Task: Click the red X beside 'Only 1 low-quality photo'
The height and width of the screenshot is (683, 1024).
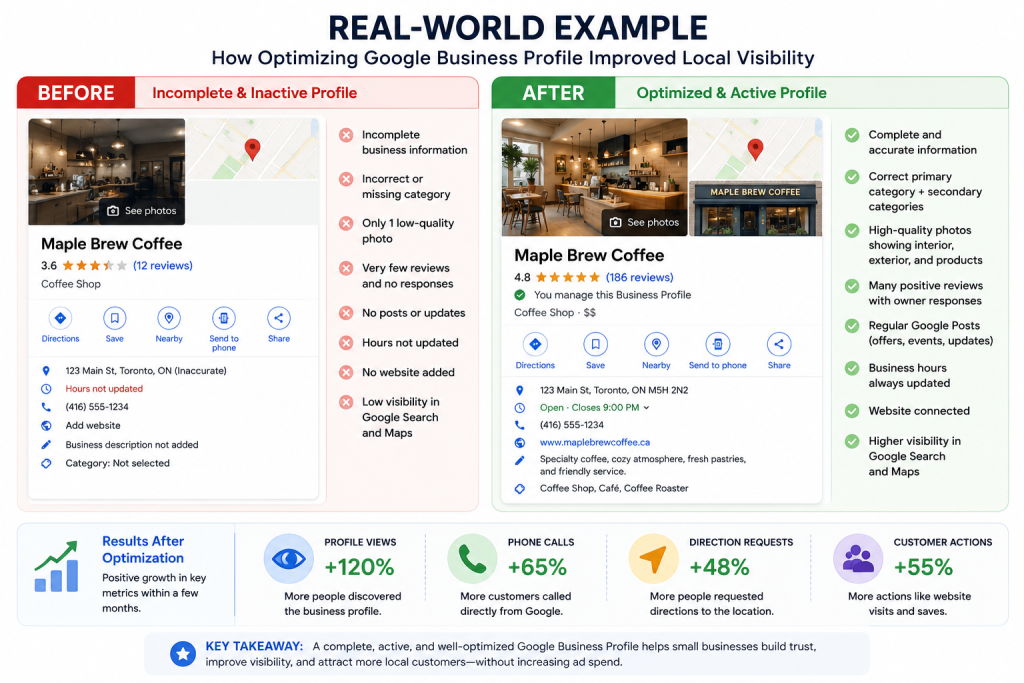Action: [x=346, y=223]
